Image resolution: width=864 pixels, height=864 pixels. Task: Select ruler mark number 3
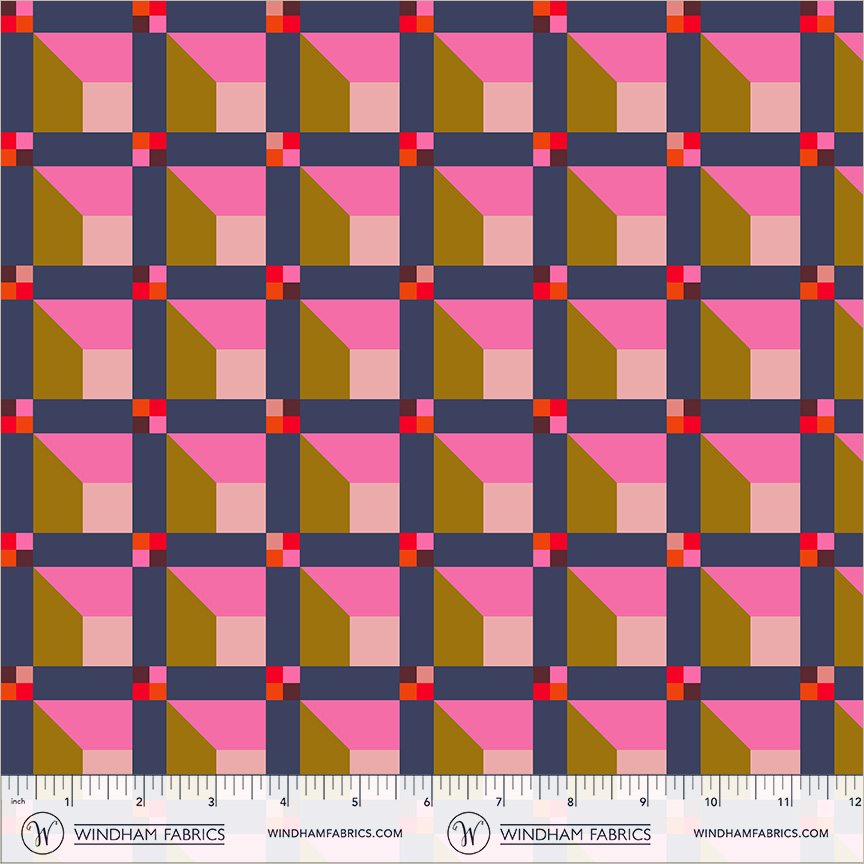click(x=211, y=802)
